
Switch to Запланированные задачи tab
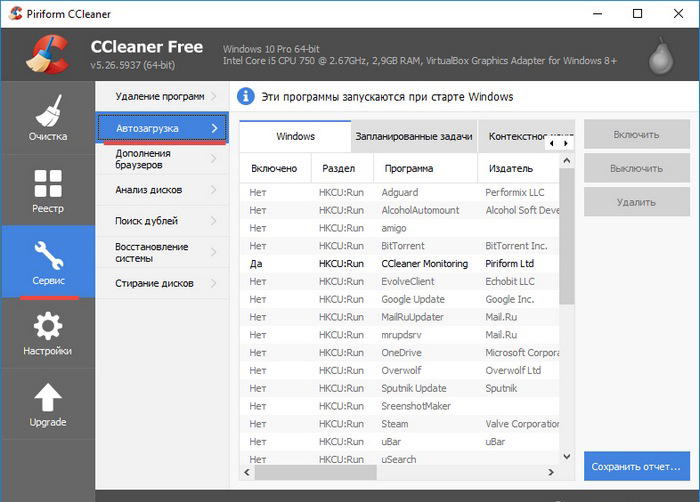414,136
